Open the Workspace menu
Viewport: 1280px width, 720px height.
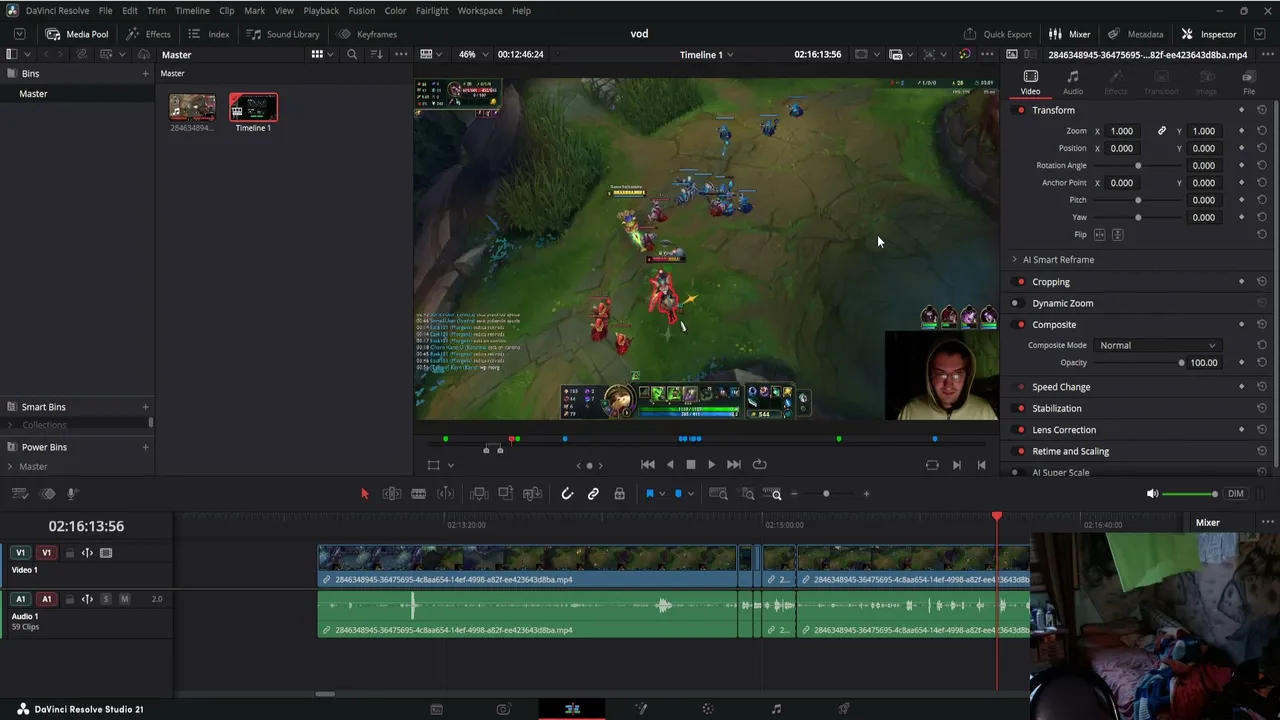480,10
